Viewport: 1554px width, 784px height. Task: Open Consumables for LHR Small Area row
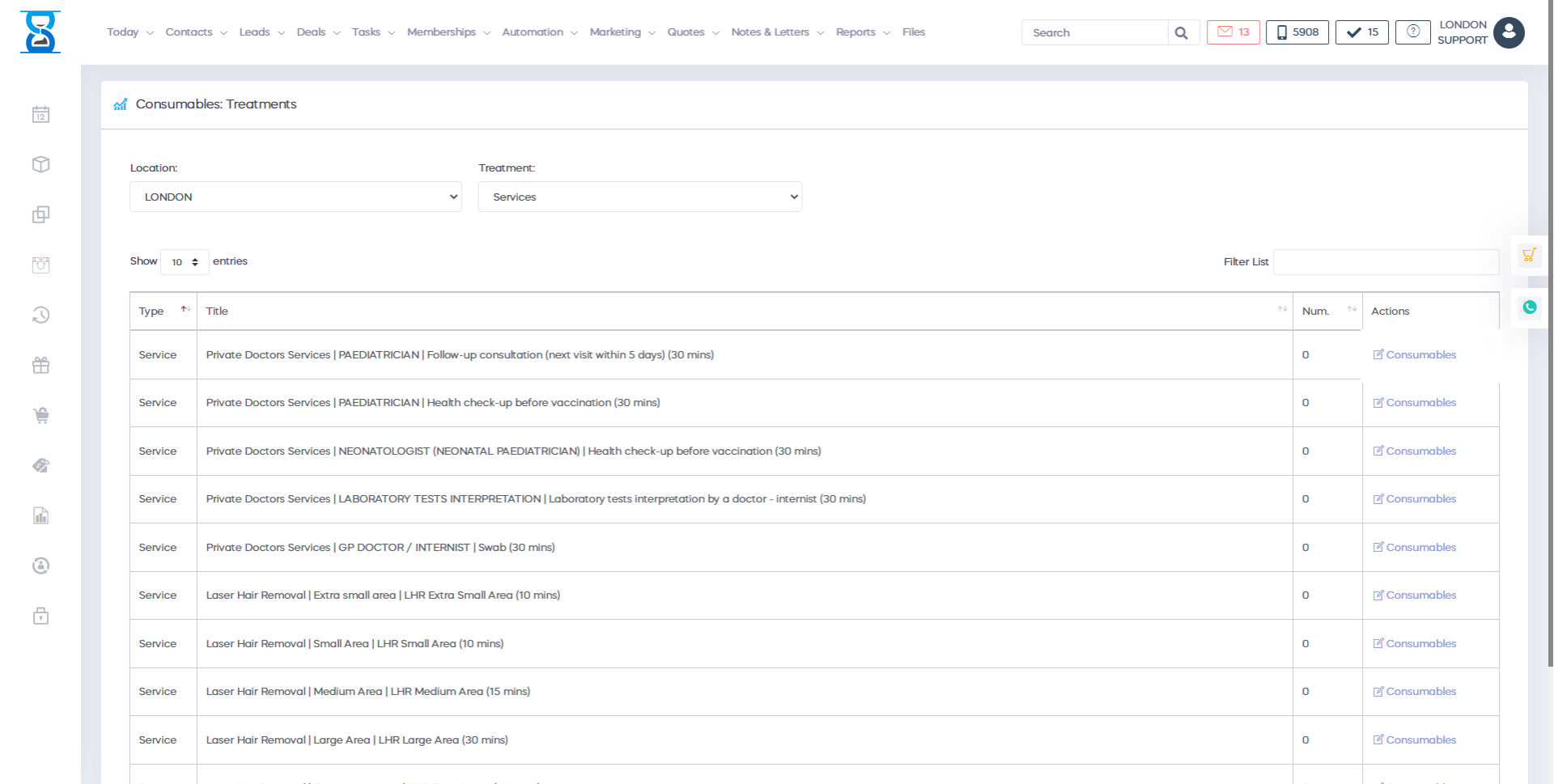[1420, 644]
